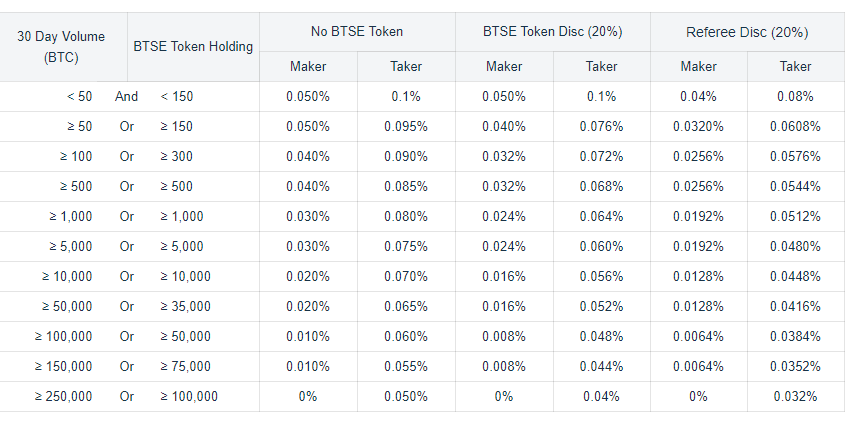Click the 0.04% token disc taker cell
This screenshot has height=427, width=858.
(x=601, y=396)
